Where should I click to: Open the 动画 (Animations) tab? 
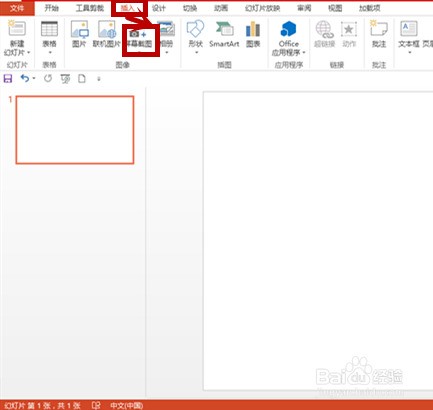pos(221,8)
